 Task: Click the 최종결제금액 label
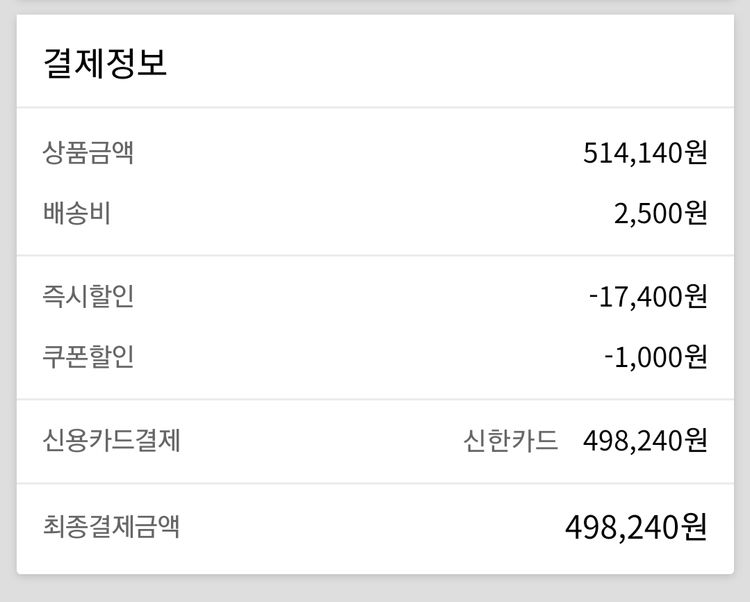[x=112, y=526]
